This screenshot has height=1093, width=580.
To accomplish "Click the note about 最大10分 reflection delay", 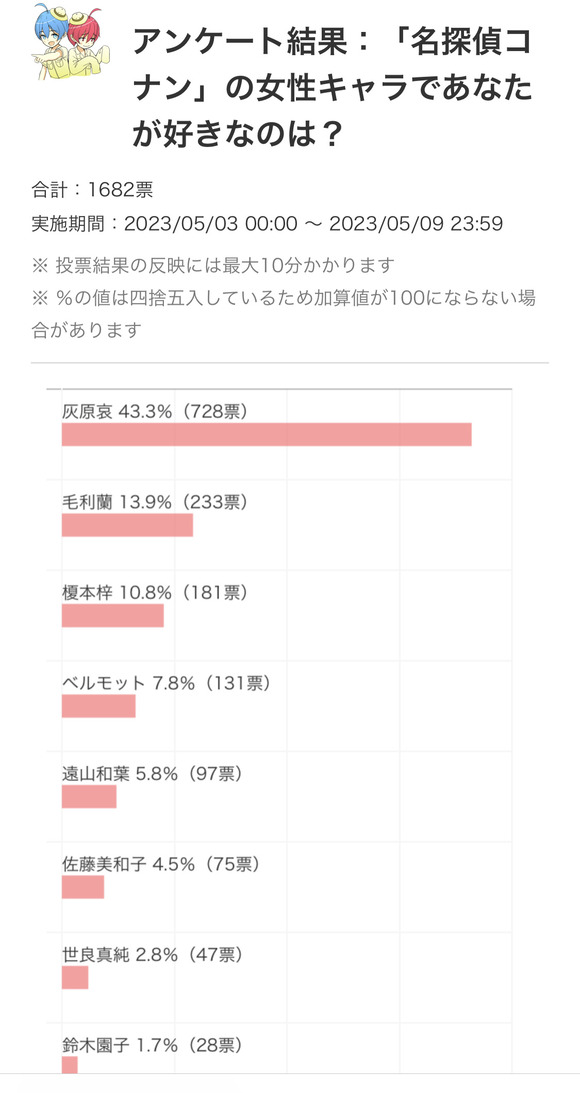I will tap(213, 265).
